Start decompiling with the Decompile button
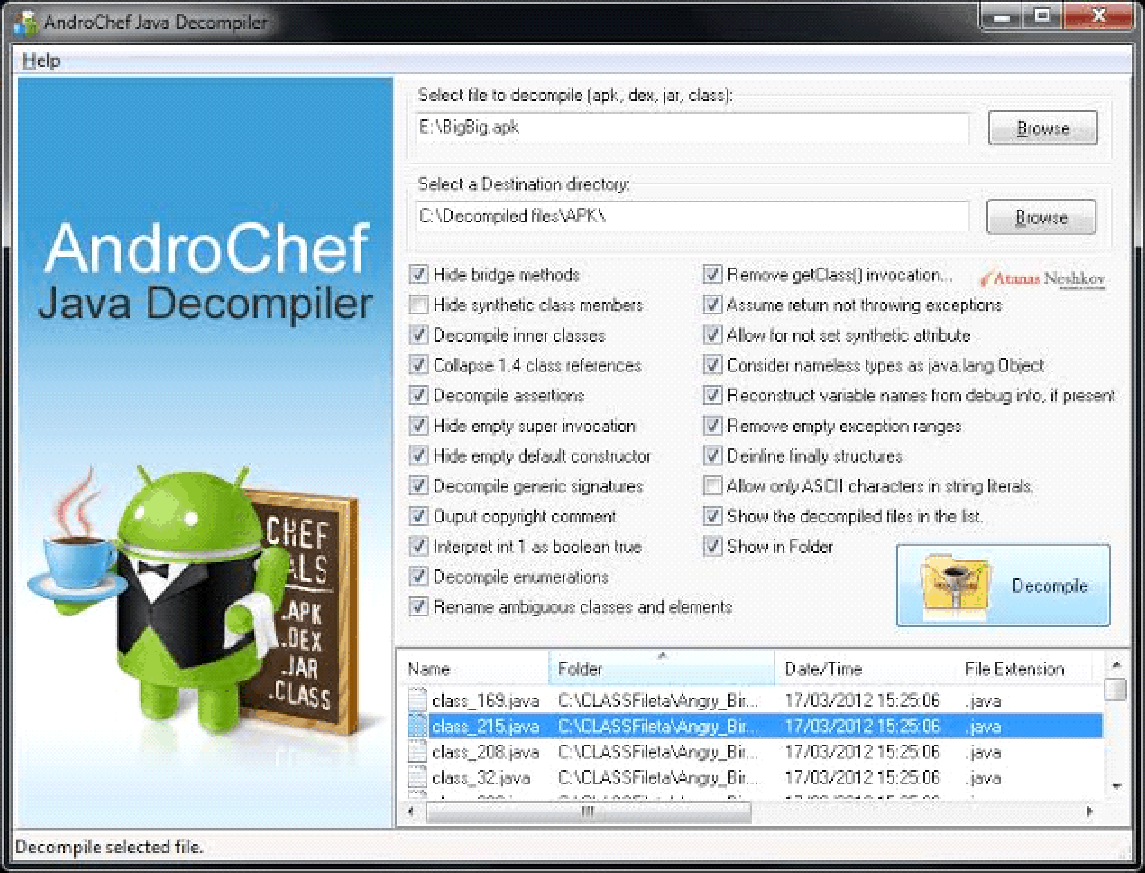The image size is (1145, 873). pyautogui.click(x=1003, y=585)
